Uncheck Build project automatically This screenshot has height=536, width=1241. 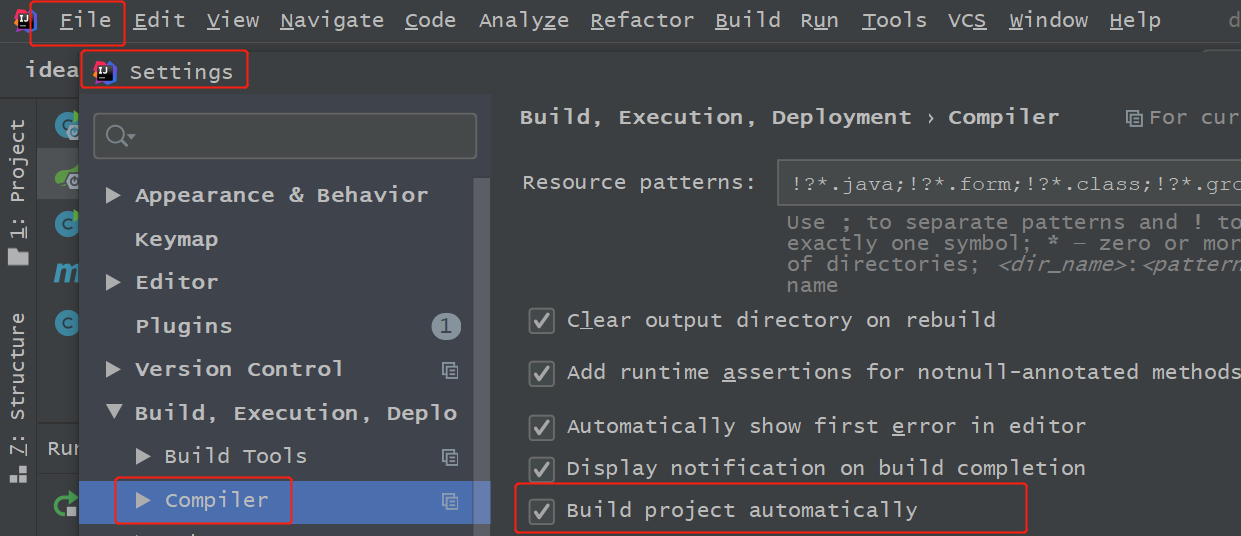tap(541, 511)
